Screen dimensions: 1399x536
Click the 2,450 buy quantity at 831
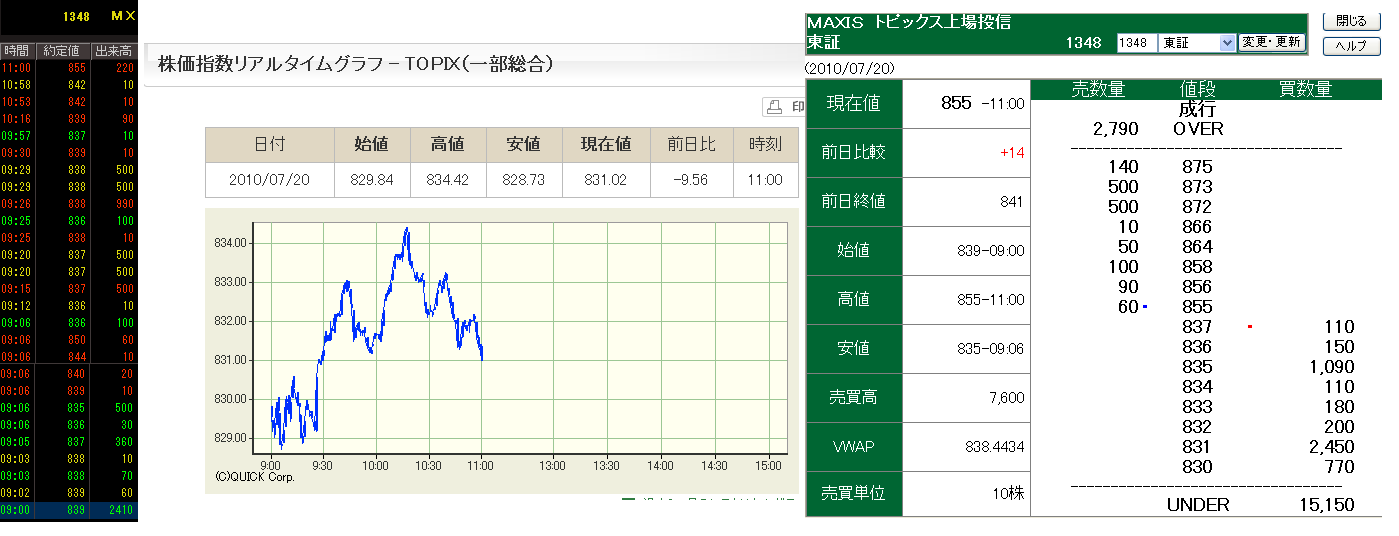point(1332,447)
